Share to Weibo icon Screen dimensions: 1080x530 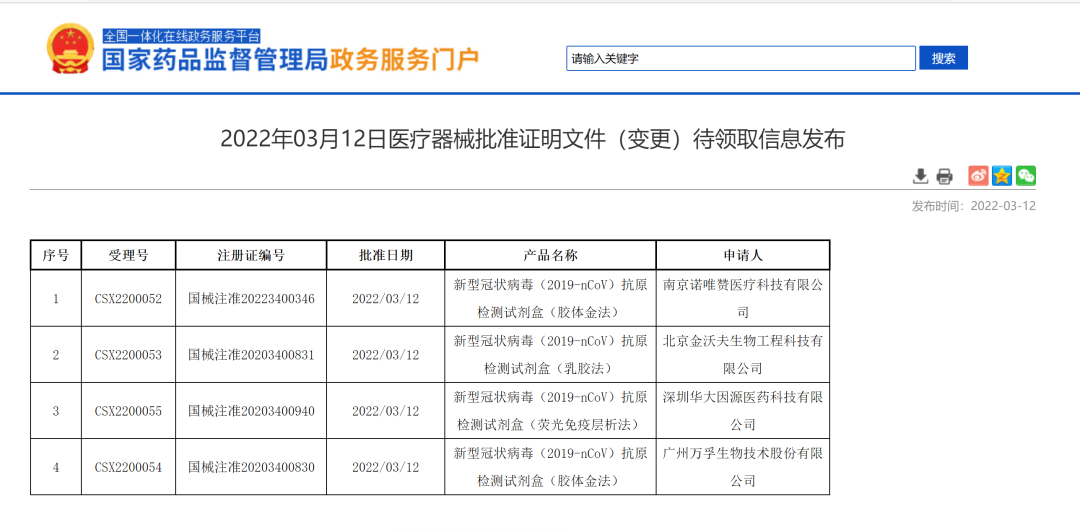(x=978, y=176)
